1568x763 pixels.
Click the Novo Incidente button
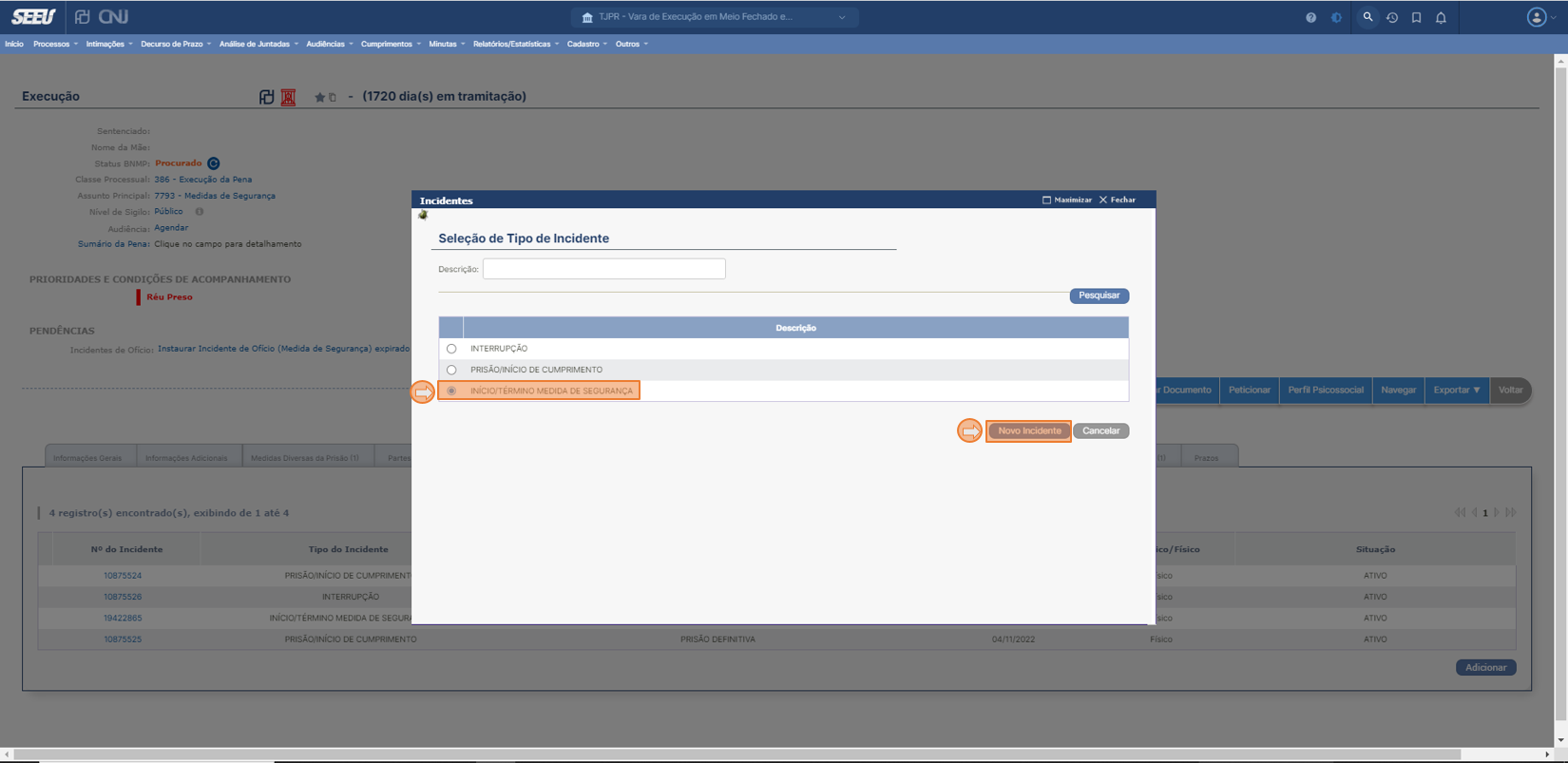click(x=1029, y=430)
